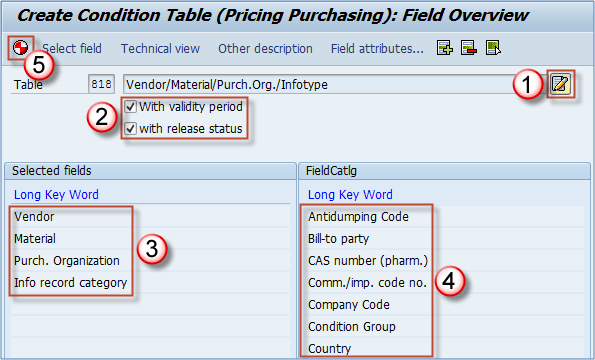595x360 pixels.
Task: Click the edit description pencil icon
Action: point(560,84)
